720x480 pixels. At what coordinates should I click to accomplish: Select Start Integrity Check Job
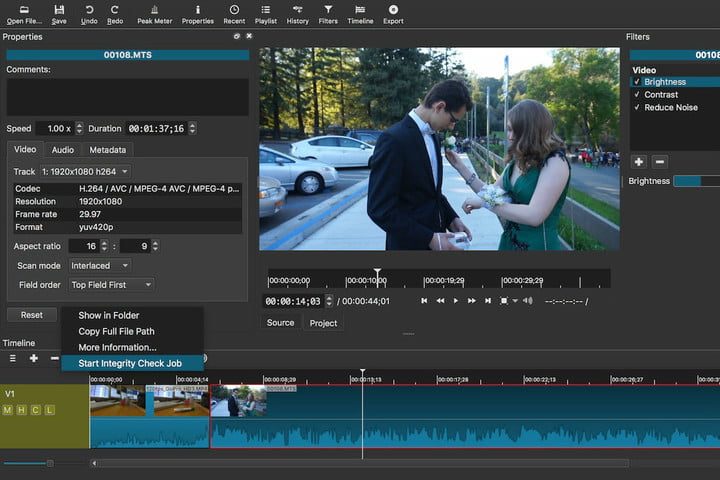(130, 363)
